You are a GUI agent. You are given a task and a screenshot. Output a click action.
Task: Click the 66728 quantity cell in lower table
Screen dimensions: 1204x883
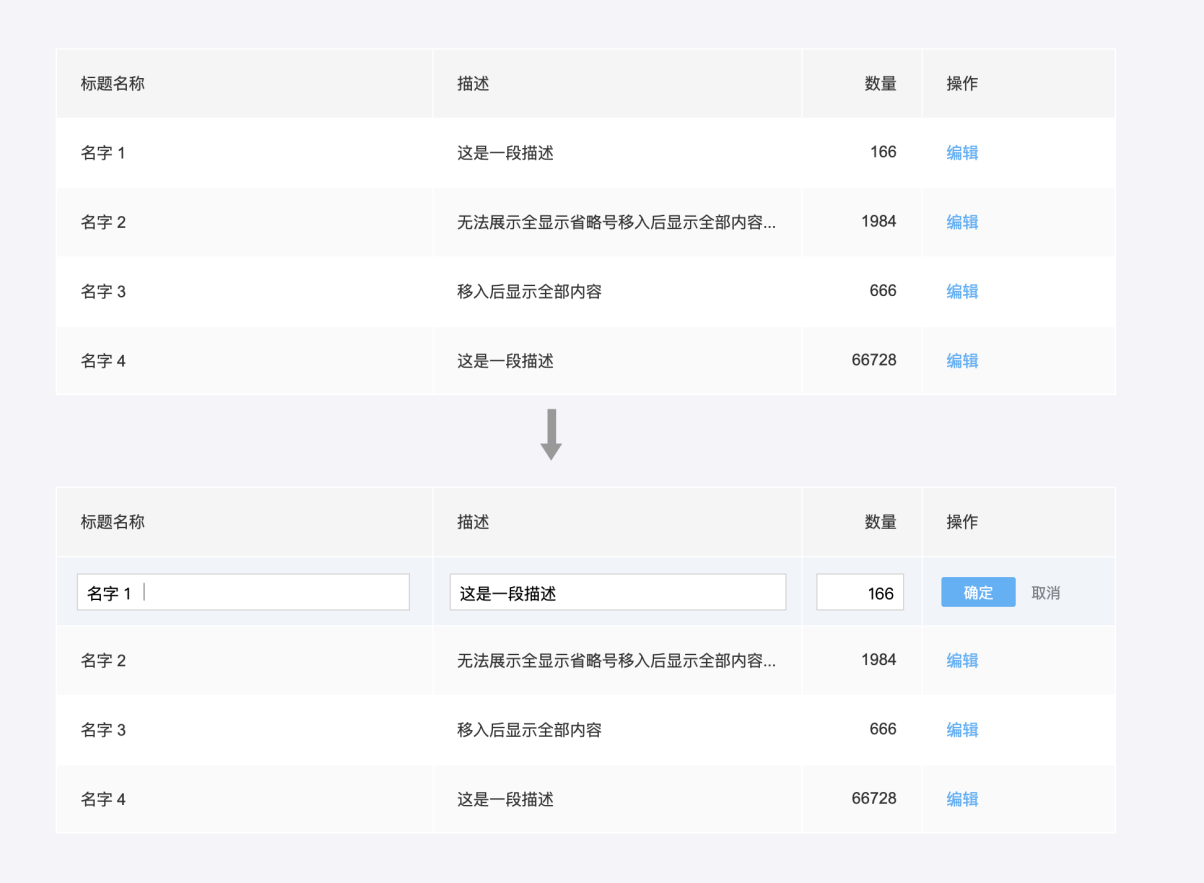[873, 799]
